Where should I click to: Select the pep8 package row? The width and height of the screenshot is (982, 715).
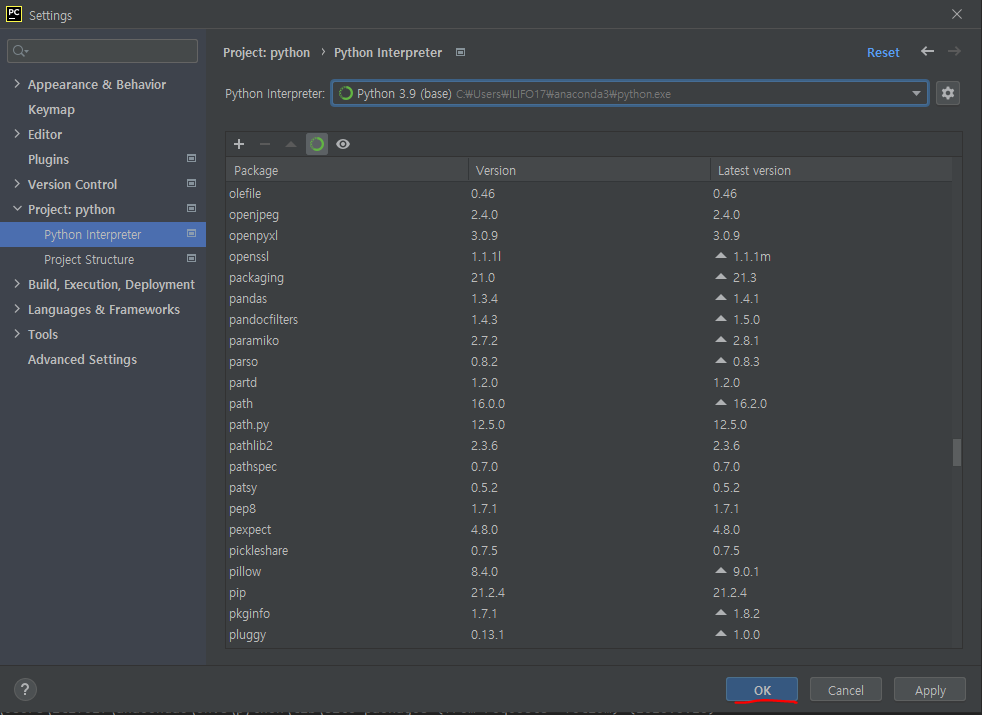[x=589, y=508]
